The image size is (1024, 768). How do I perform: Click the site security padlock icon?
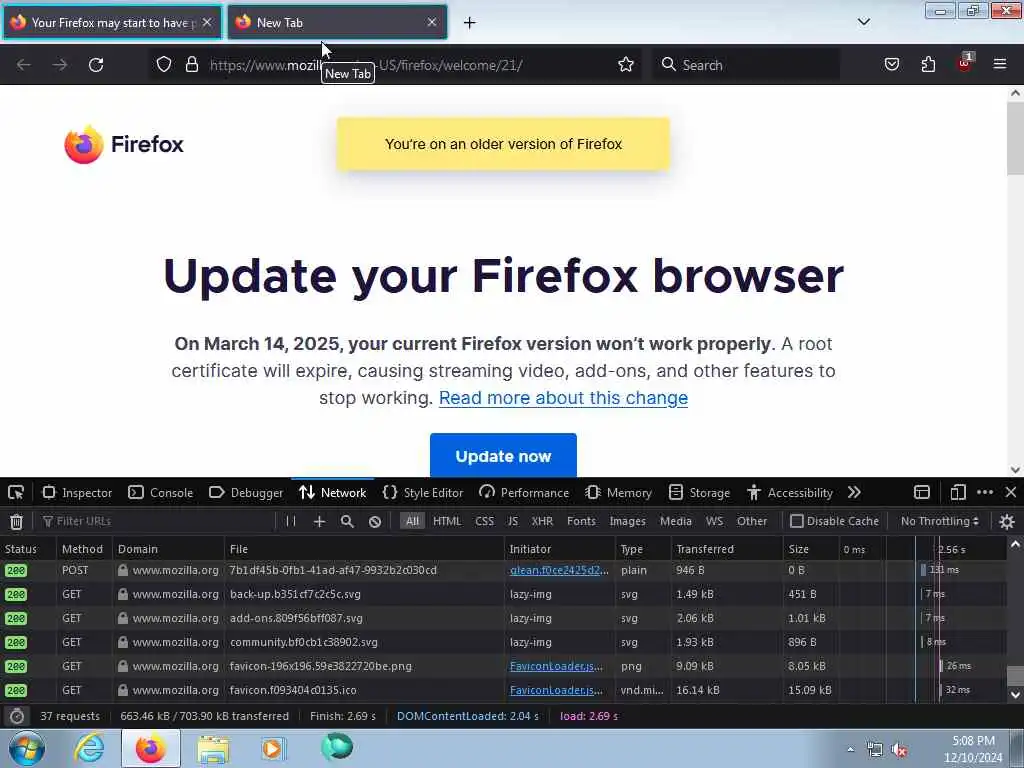(x=191, y=64)
